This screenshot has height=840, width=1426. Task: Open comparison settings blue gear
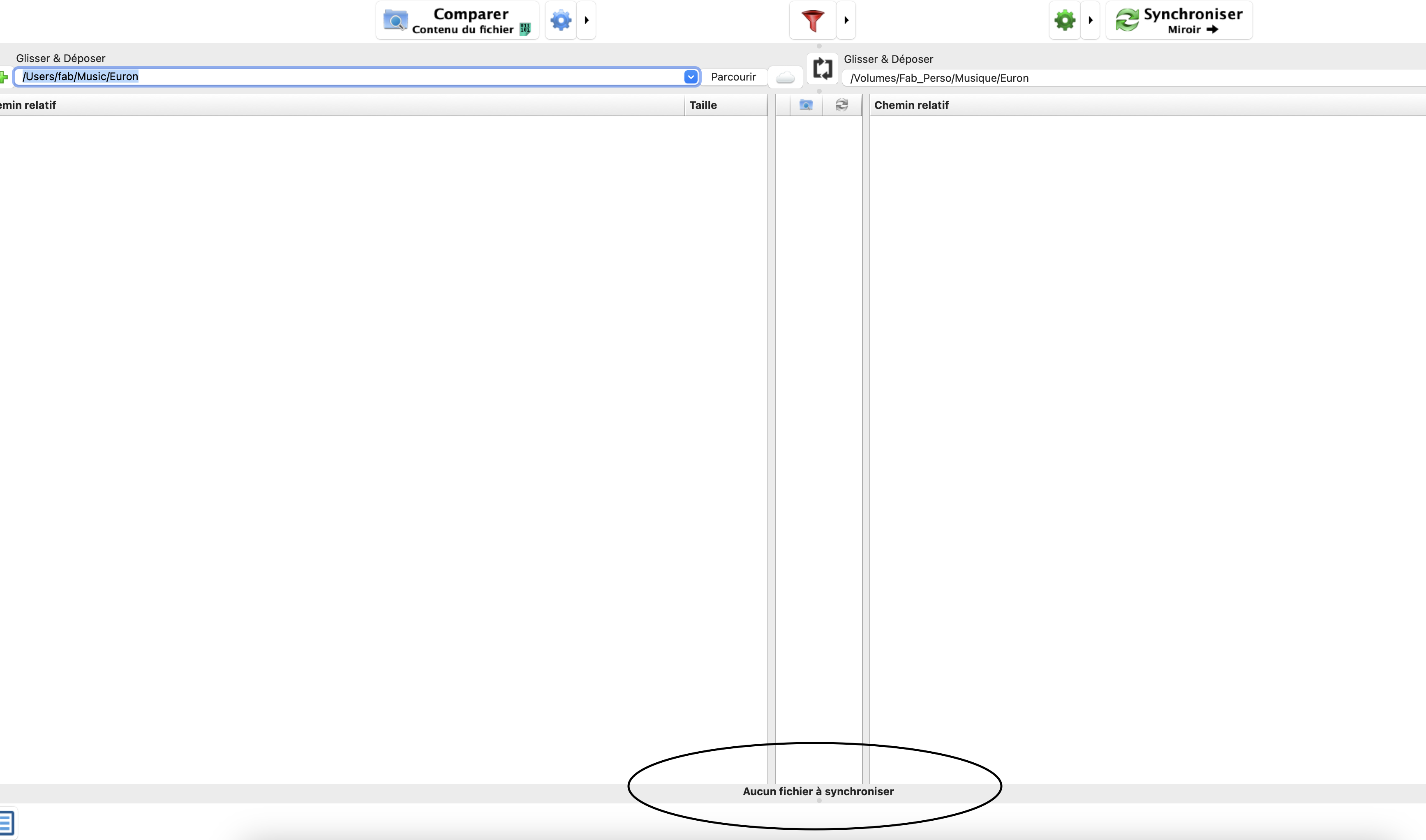pos(561,21)
